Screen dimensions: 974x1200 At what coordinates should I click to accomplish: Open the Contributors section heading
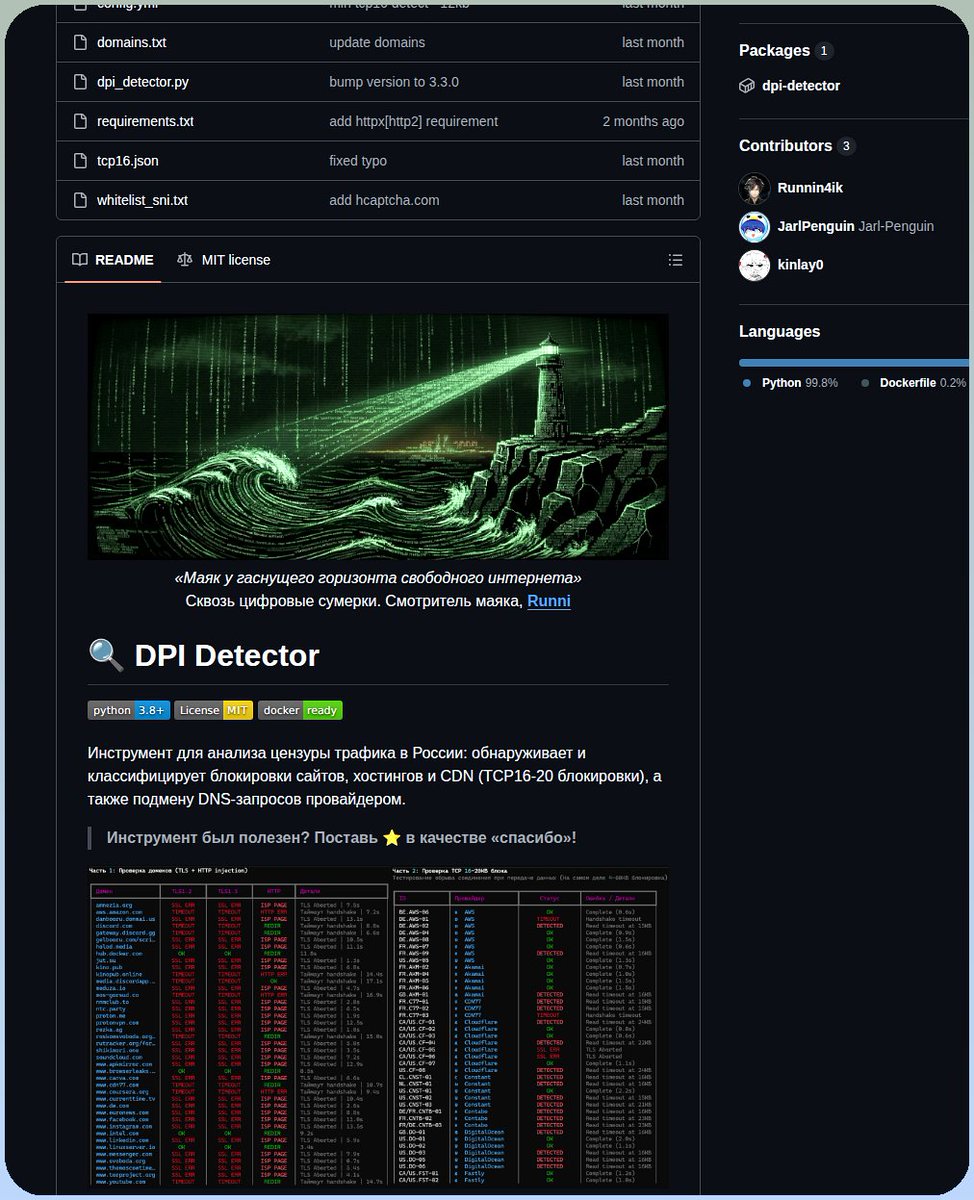point(785,146)
